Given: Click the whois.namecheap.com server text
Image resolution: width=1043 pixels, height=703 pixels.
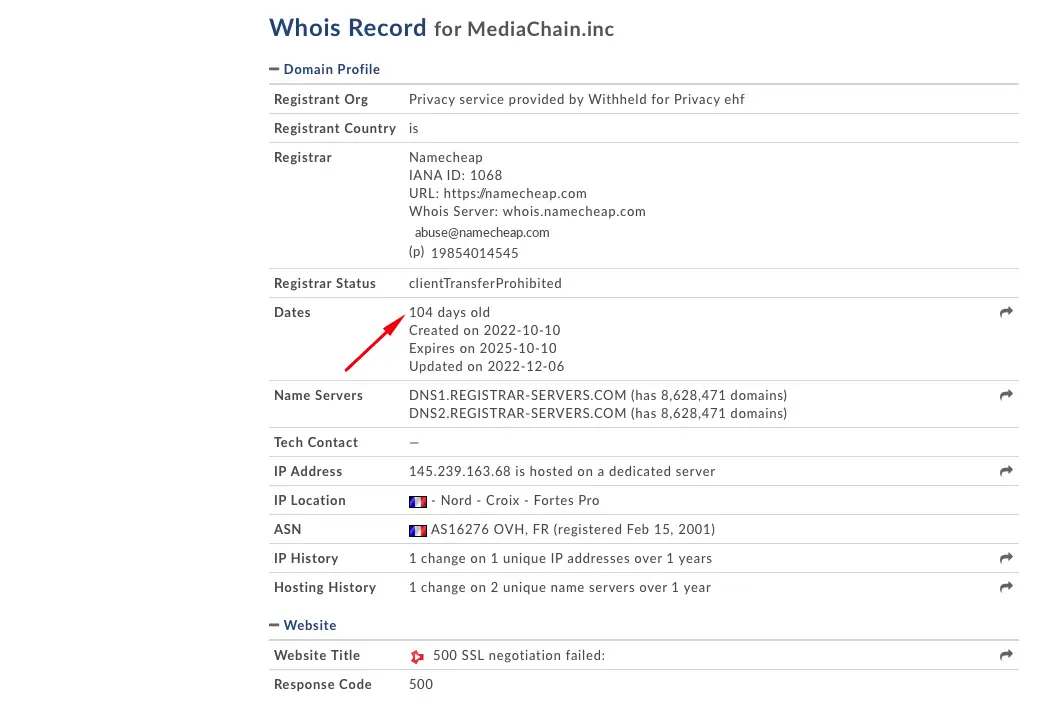Looking at the screenshot, I should [x=574, y=211].
